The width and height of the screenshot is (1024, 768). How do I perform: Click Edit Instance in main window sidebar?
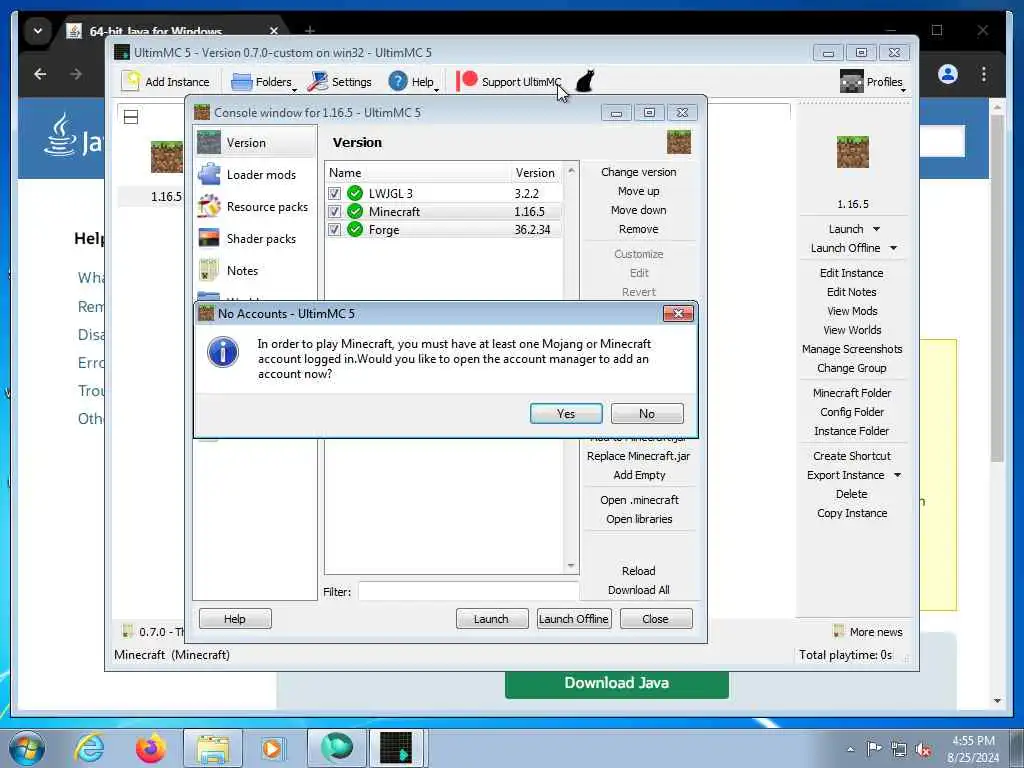852,273
